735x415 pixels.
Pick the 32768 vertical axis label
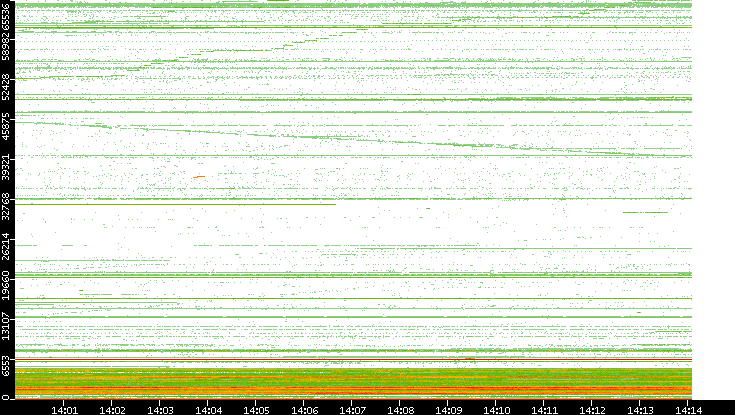(x=7, y=205)
